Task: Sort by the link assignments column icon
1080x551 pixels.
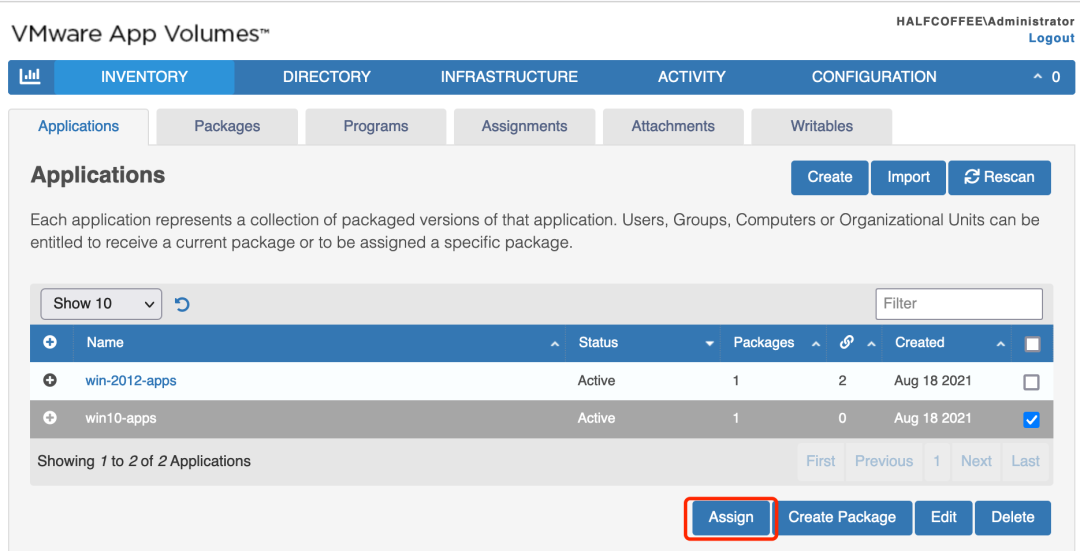Action: click(x=847, y=342)
